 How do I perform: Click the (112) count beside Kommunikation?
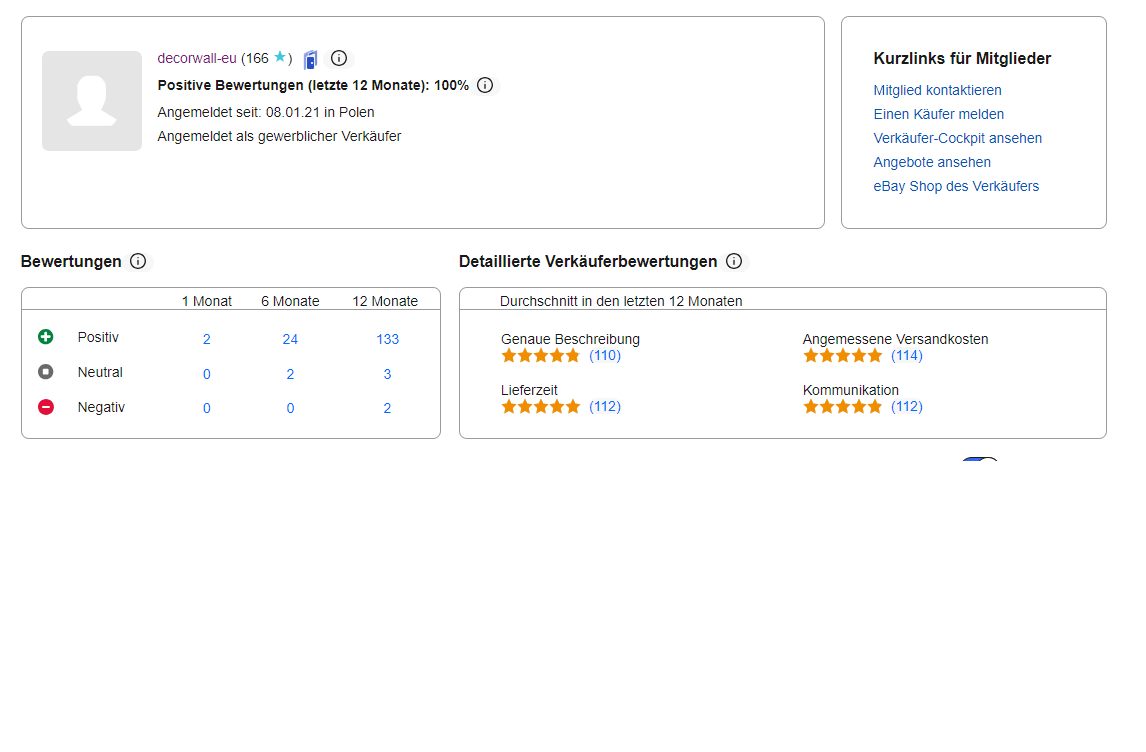[x=908, y=407]
